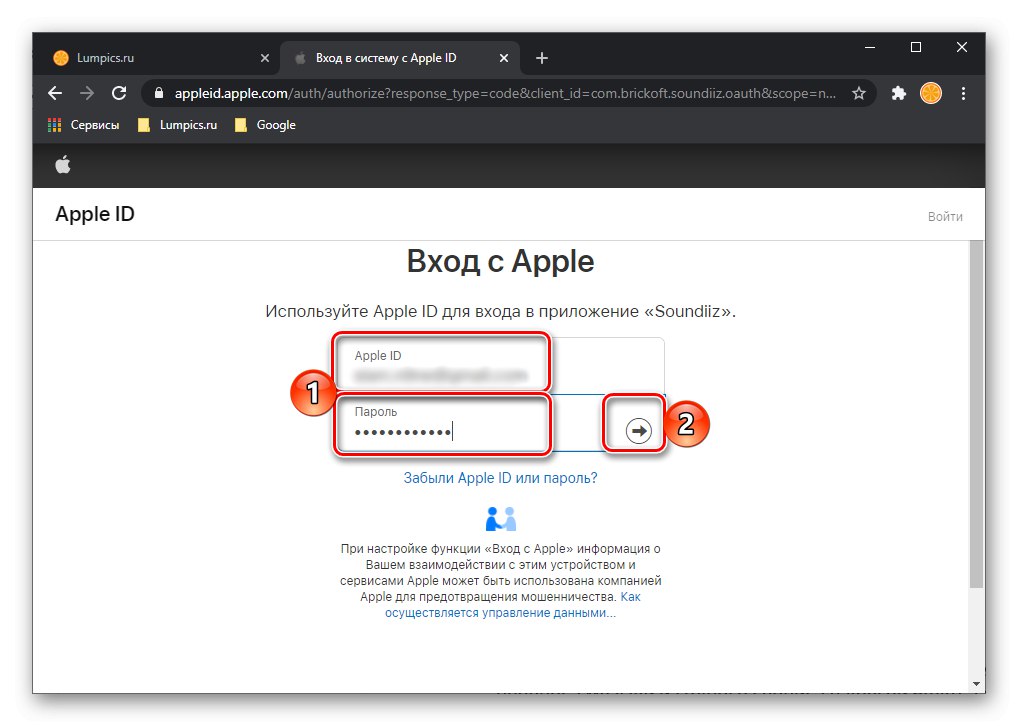This screenshot has width=1018, height=726.
Task: Open the Chrome profile avatar
Action: pos(930,94)
